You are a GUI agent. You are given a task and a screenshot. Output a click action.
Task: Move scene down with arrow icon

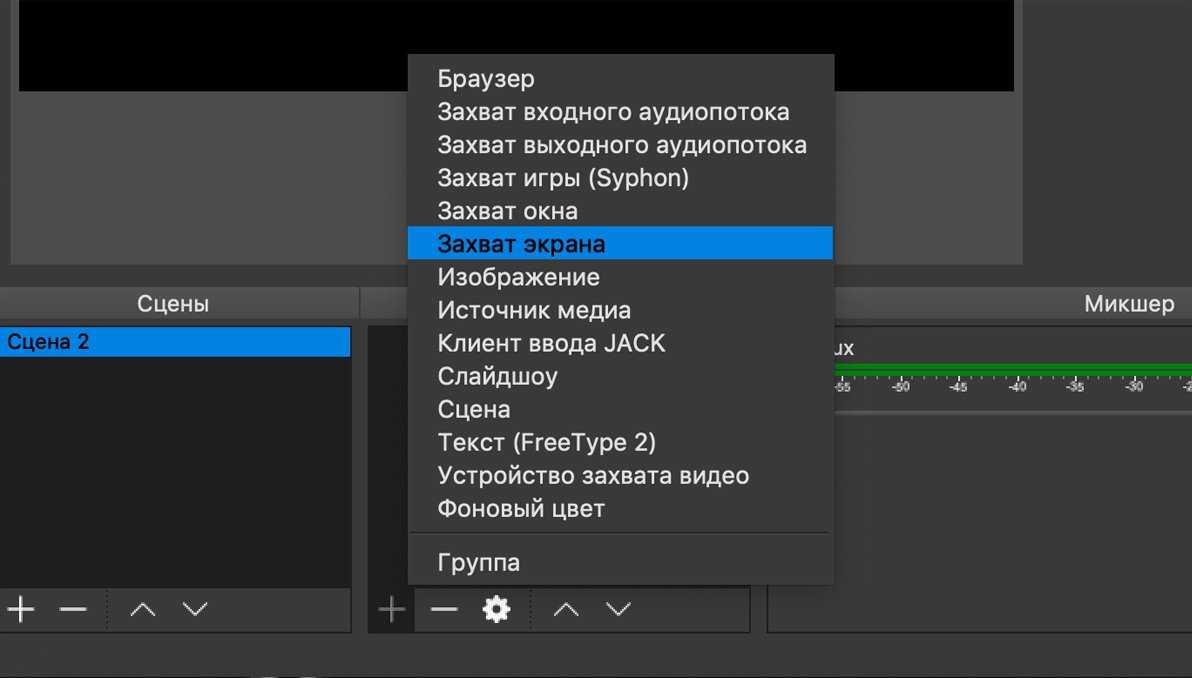(195, 609)
